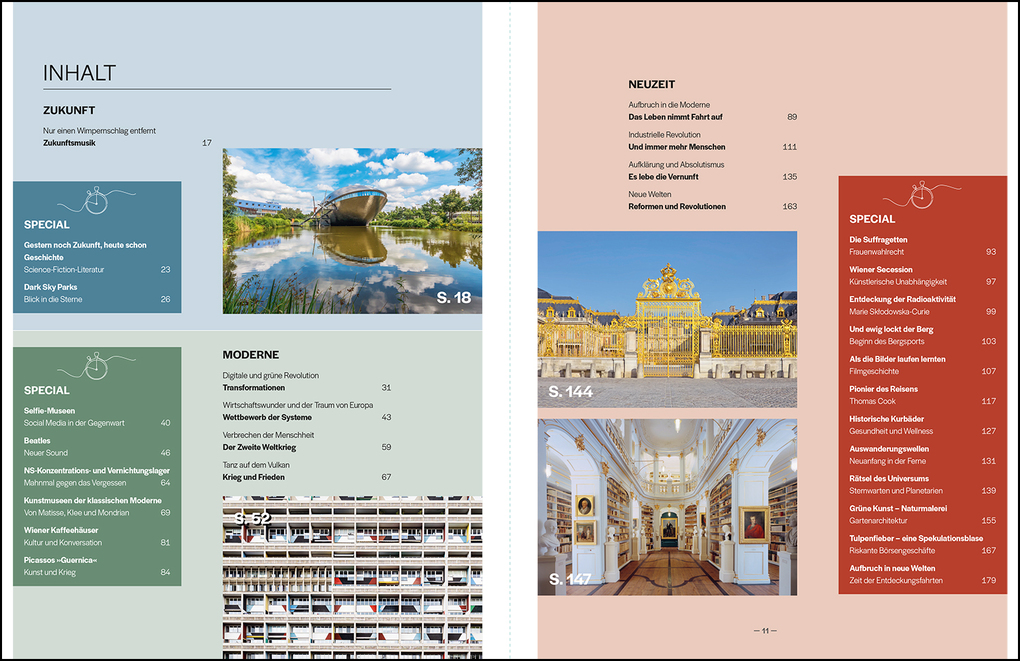Select the library interior photo S. 147

(x=667, y=507)
